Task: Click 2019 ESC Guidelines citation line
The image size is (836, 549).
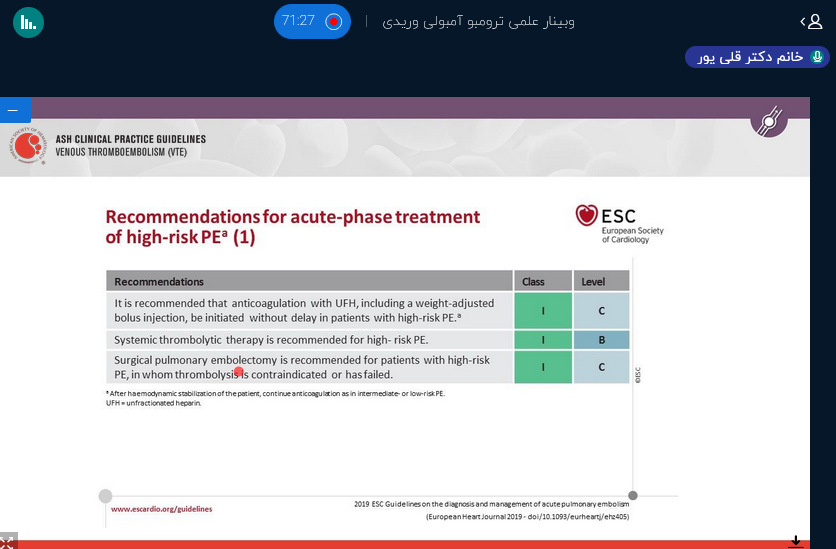Action: coord(492,504)
